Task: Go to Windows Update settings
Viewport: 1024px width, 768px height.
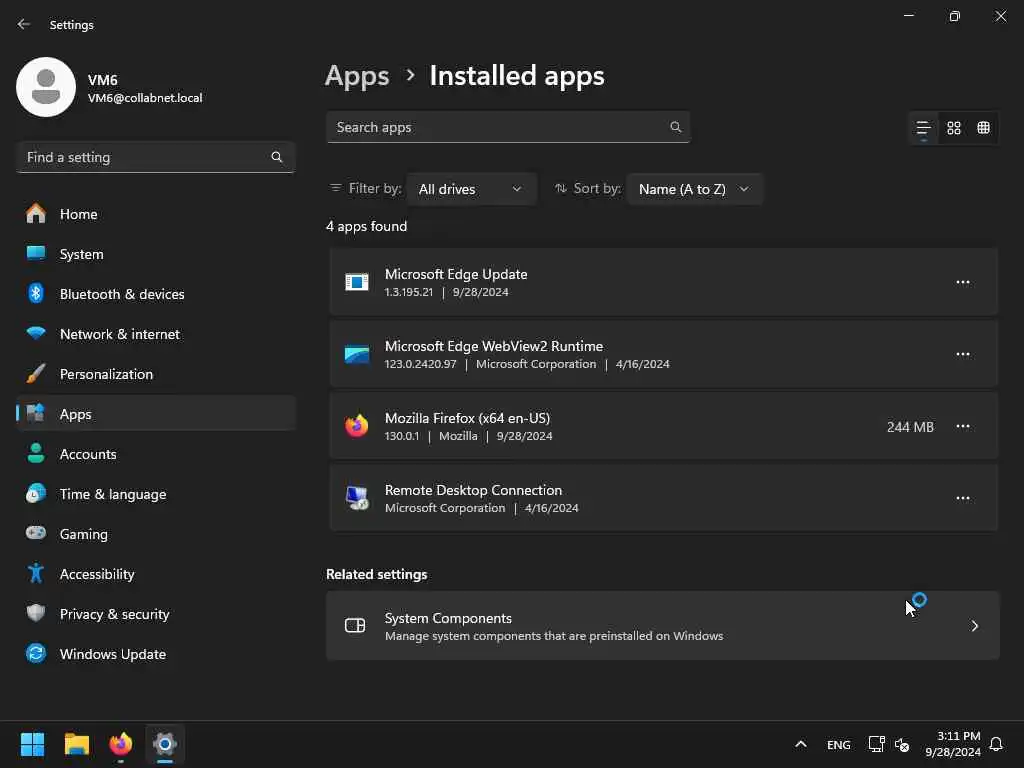Action: click(112, 654)
